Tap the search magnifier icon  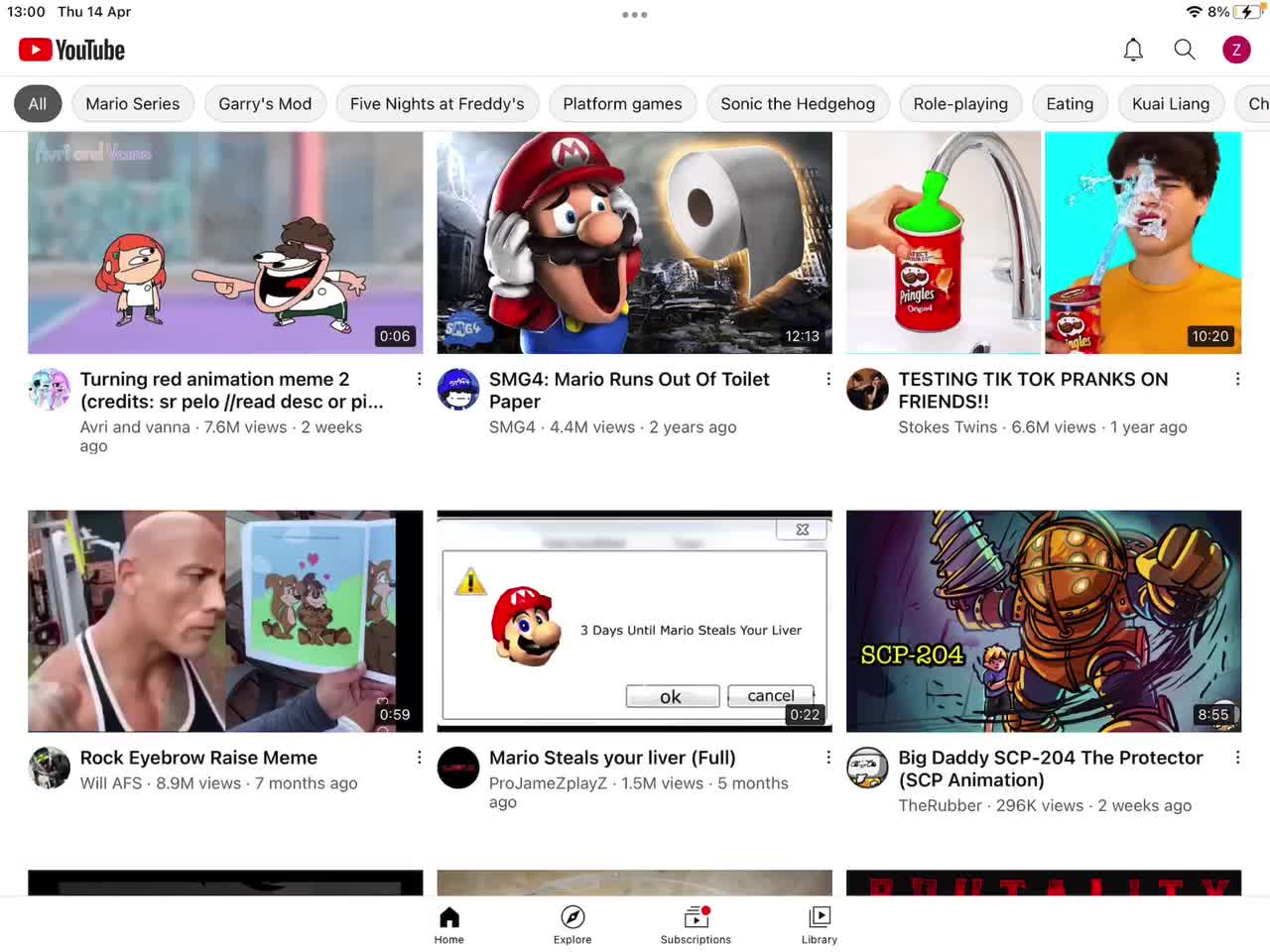click(1185, 50)
